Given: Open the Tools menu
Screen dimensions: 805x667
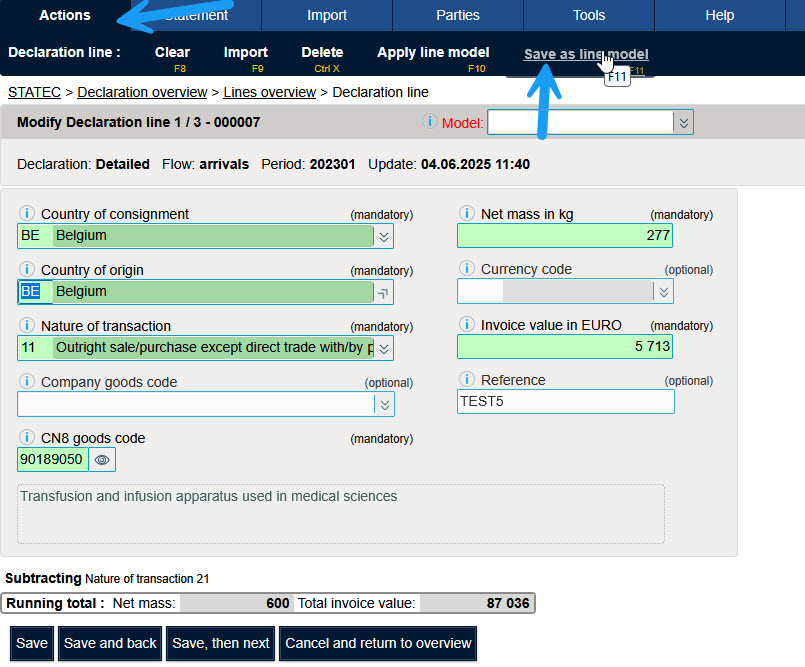Looking at the screenshot, I should coord(589,15).
